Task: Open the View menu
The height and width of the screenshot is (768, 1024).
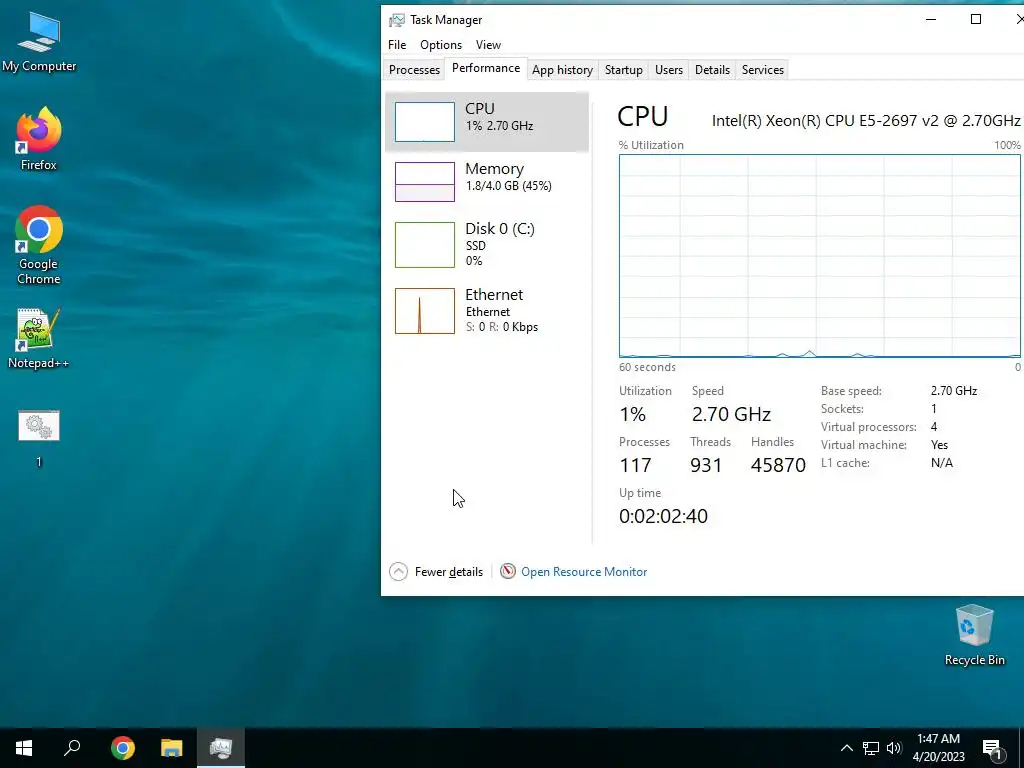Action: pyautogui.click(x=488, y=45)
